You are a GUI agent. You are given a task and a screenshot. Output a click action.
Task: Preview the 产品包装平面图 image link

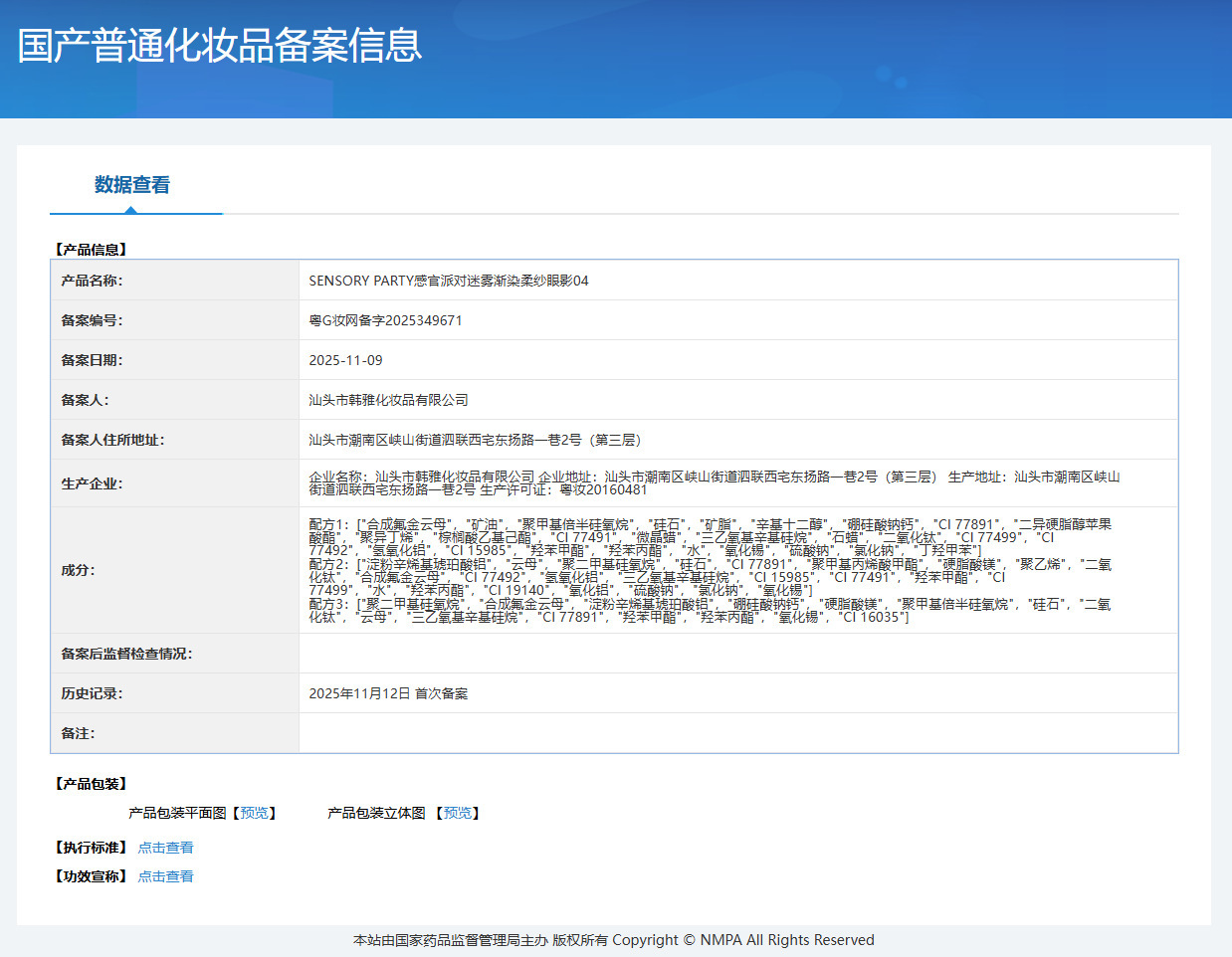click(x=255, y=813)
